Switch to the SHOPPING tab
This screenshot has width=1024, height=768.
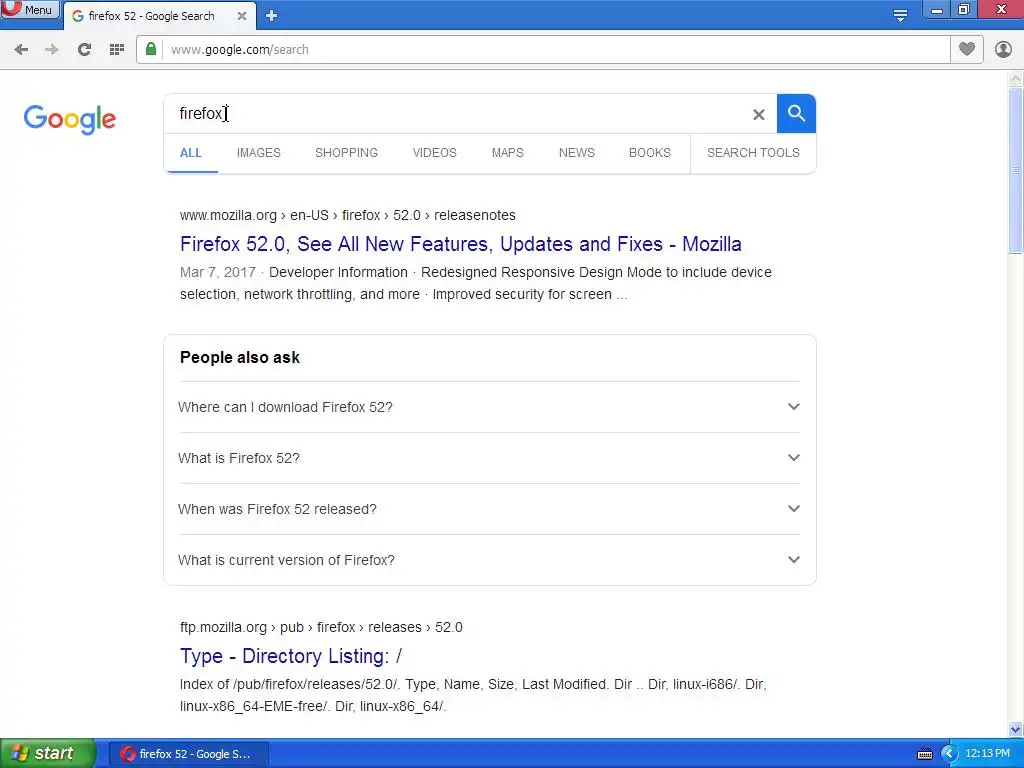(x=346, y=153)
